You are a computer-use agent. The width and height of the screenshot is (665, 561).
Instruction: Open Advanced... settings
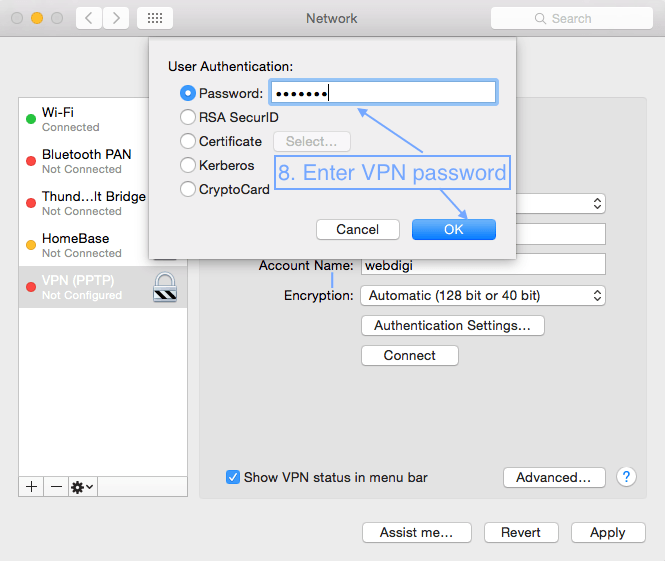click(554, 477)
